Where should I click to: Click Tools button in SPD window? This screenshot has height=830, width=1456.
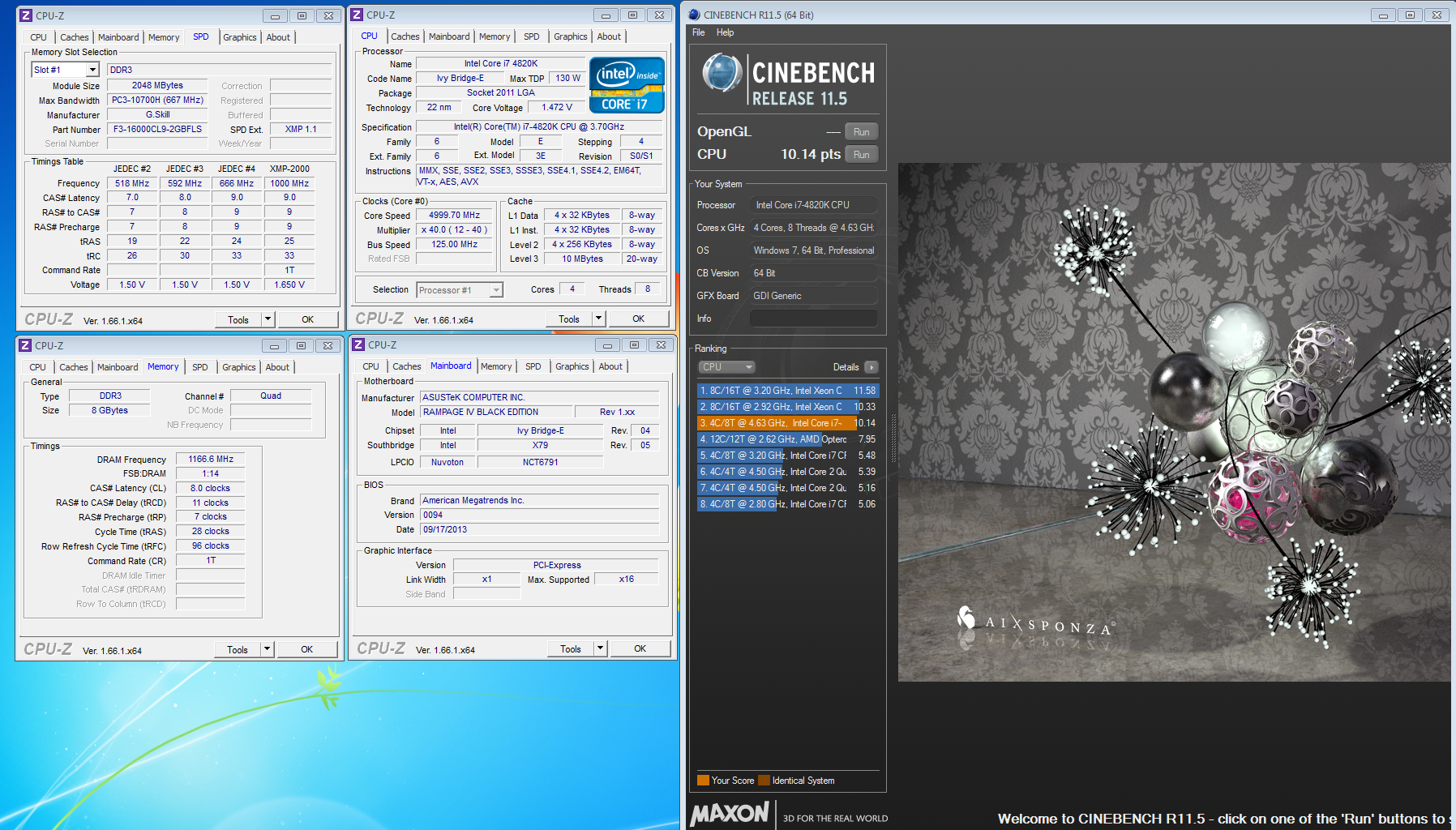[238, 319]
